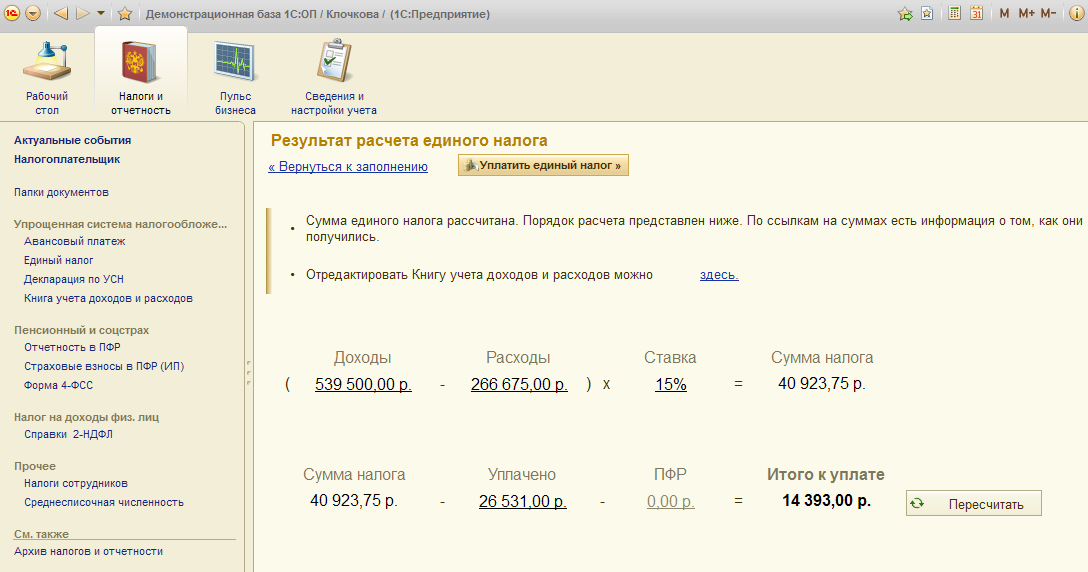Follow the Вернуться к заполнению link

tap(348, 167)
